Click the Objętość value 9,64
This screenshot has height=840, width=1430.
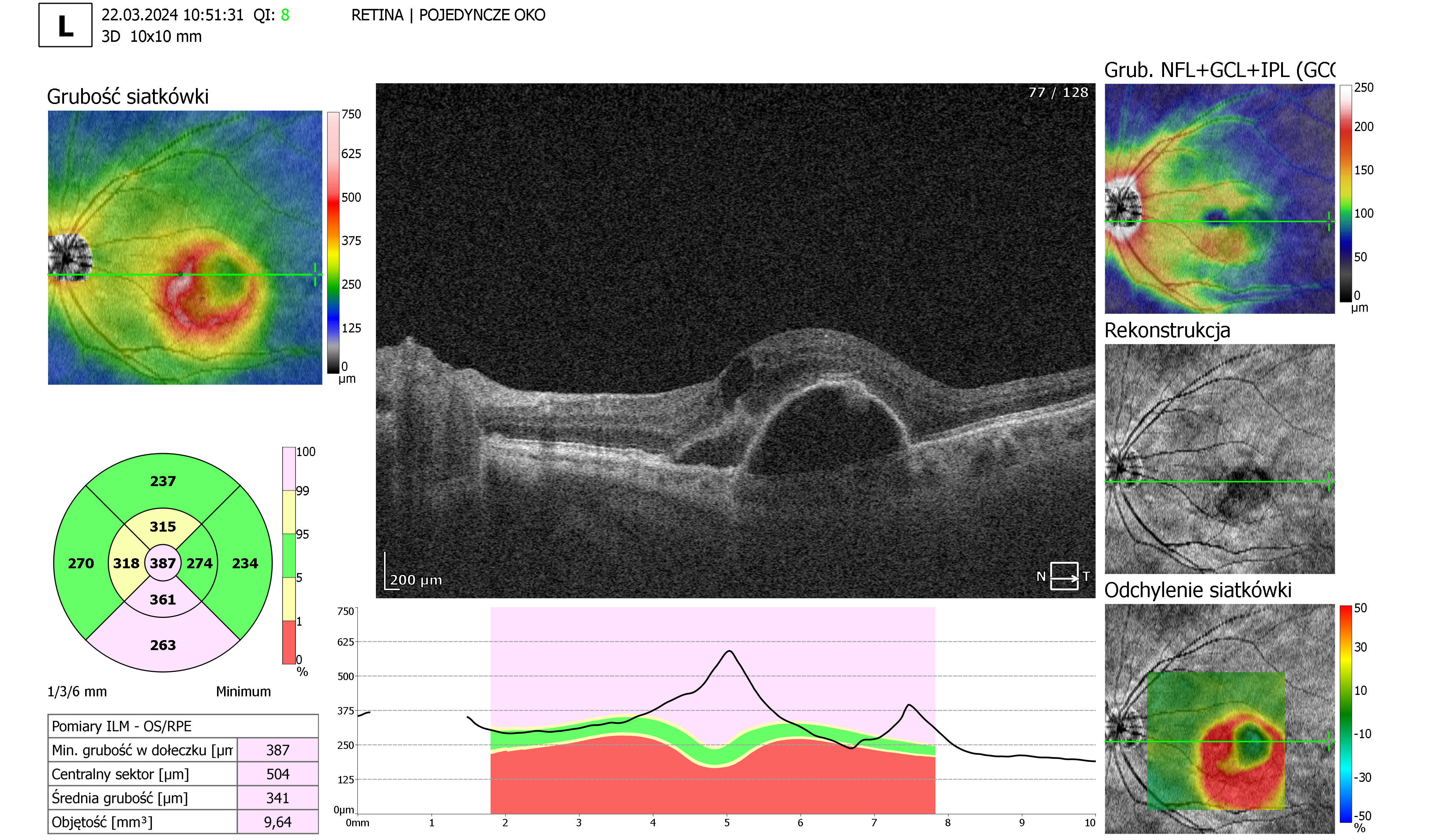[278, 821]
